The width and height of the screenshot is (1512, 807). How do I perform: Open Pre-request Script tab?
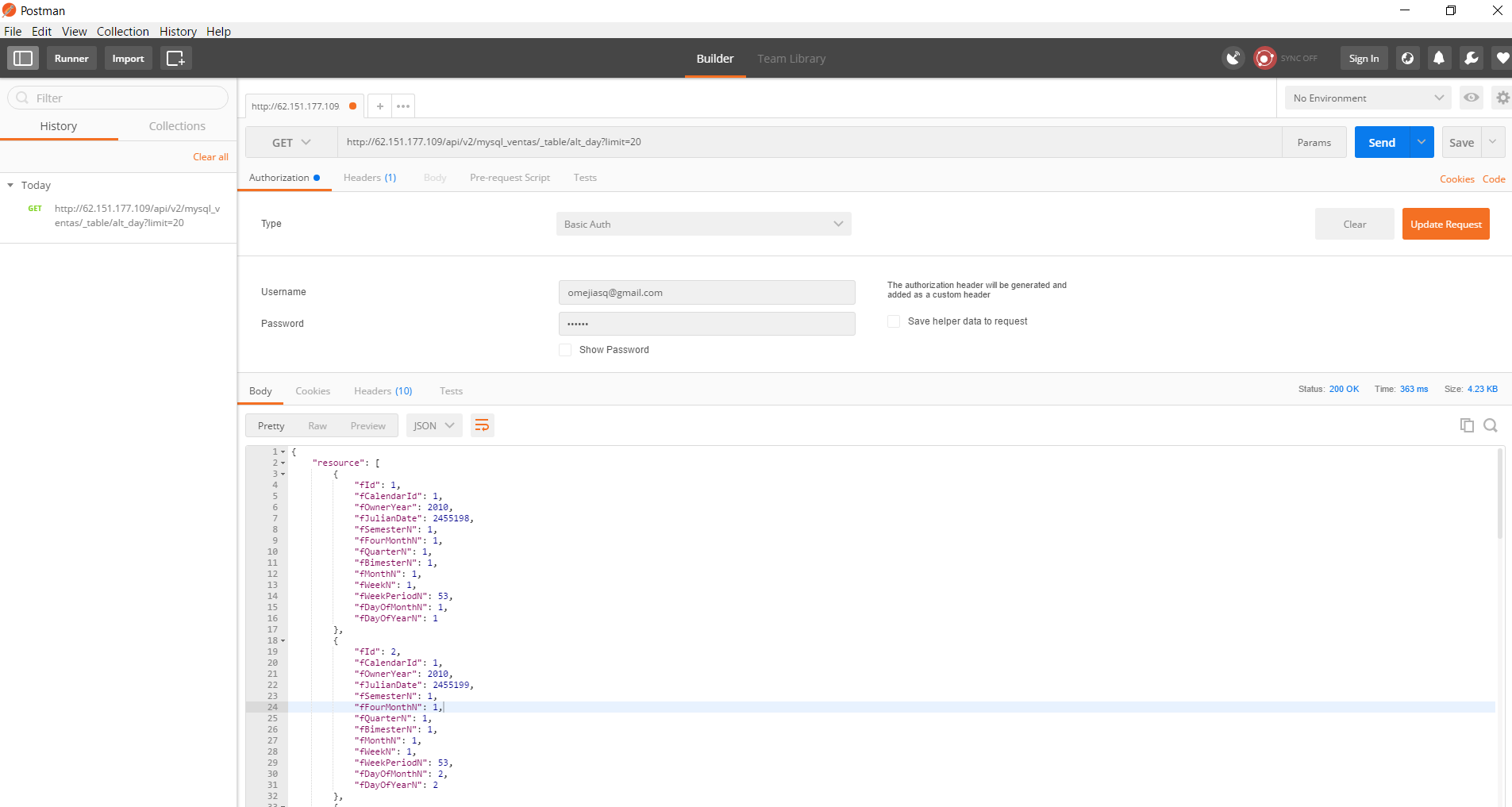pyautogui.click(x=510, y=178)
